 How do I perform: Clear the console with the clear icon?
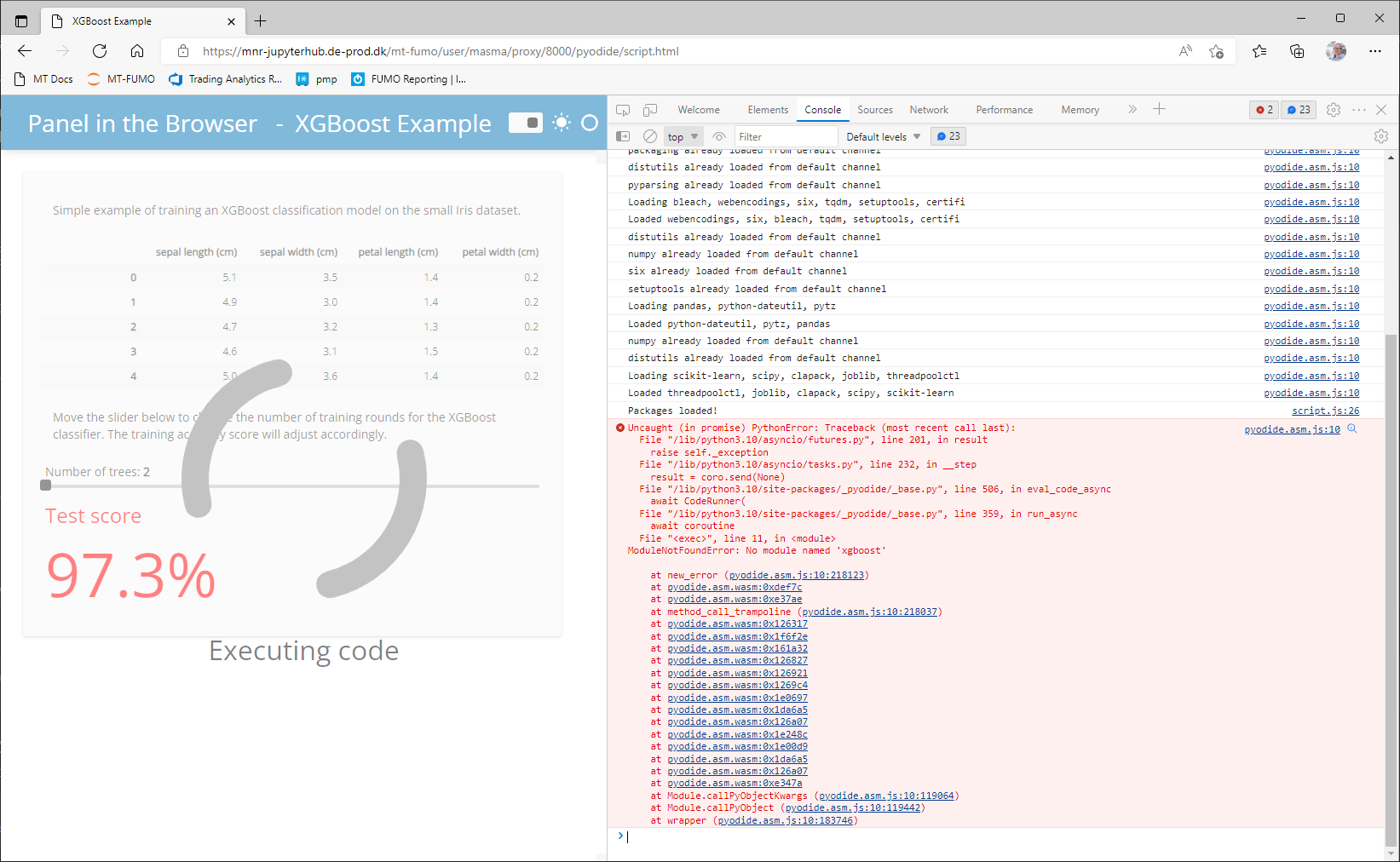[x=649, y=136]
